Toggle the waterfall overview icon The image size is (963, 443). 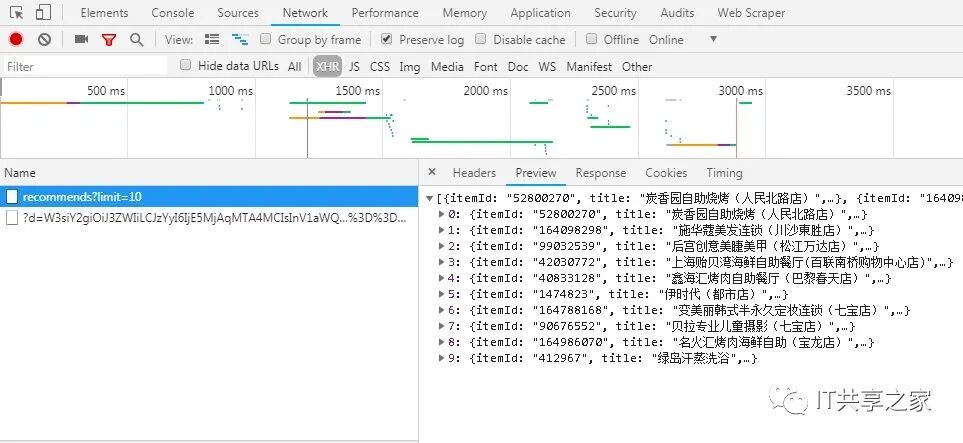click(x=240, y=39)
